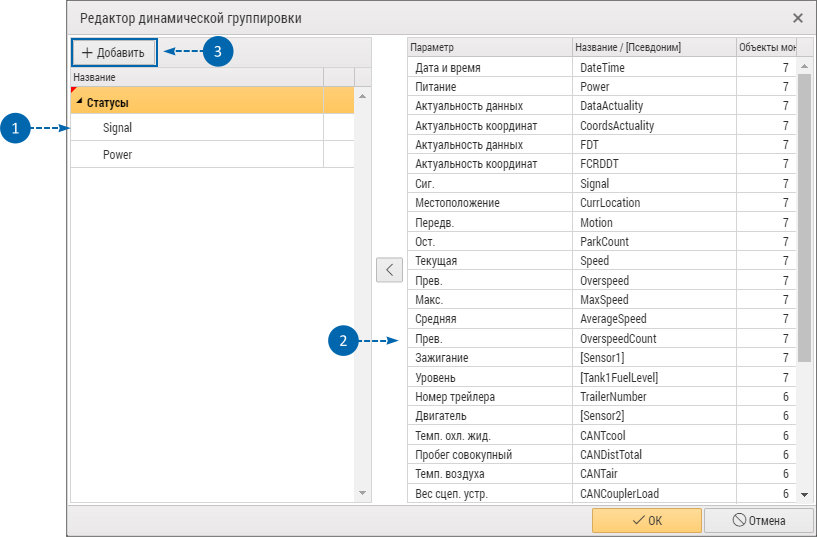
Task: Select the Уровень parameter row
Action: tap(602, 377)
